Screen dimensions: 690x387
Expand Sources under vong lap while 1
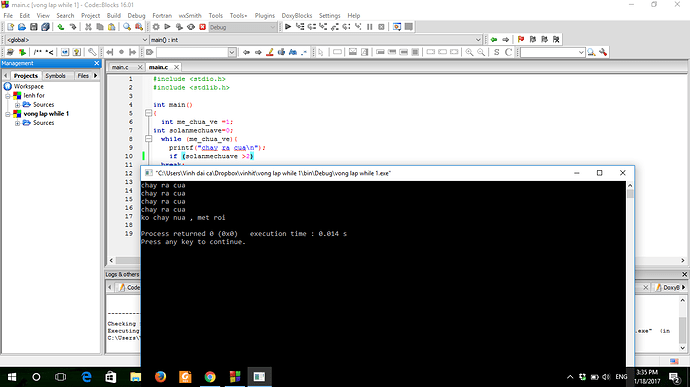[17, 123]
